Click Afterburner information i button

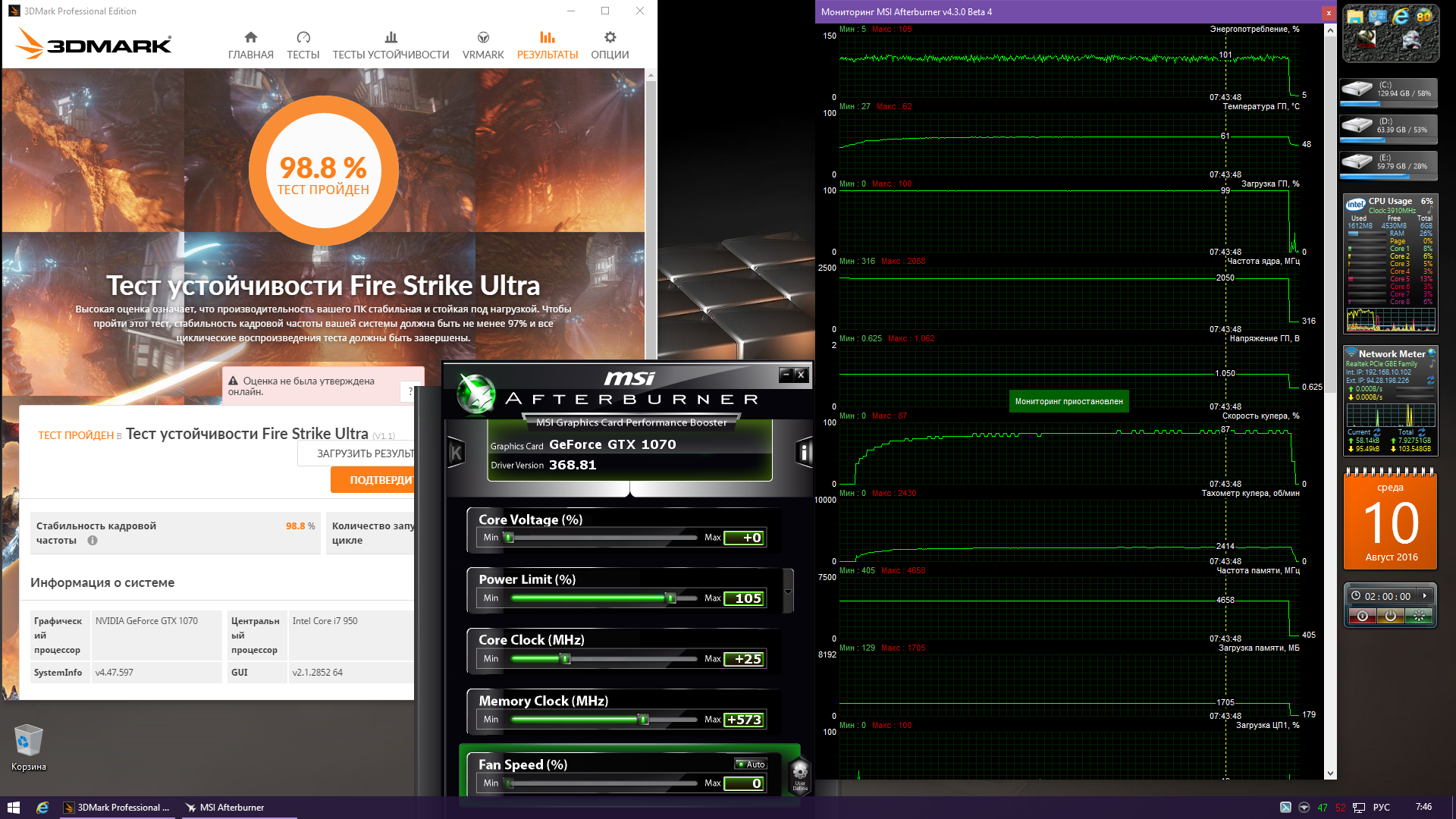point(804,453)
